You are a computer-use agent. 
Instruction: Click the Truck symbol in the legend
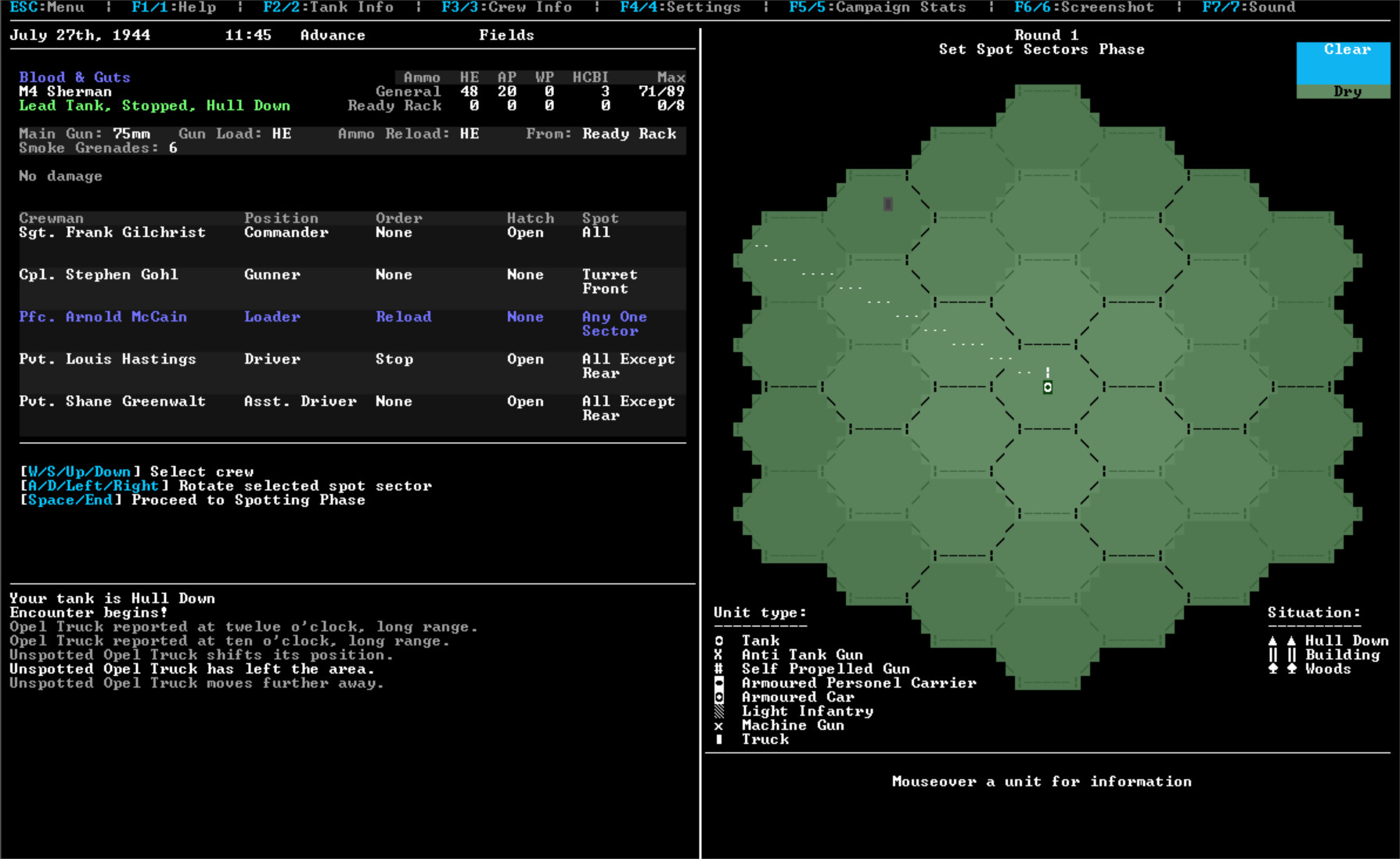coord(719,739)
